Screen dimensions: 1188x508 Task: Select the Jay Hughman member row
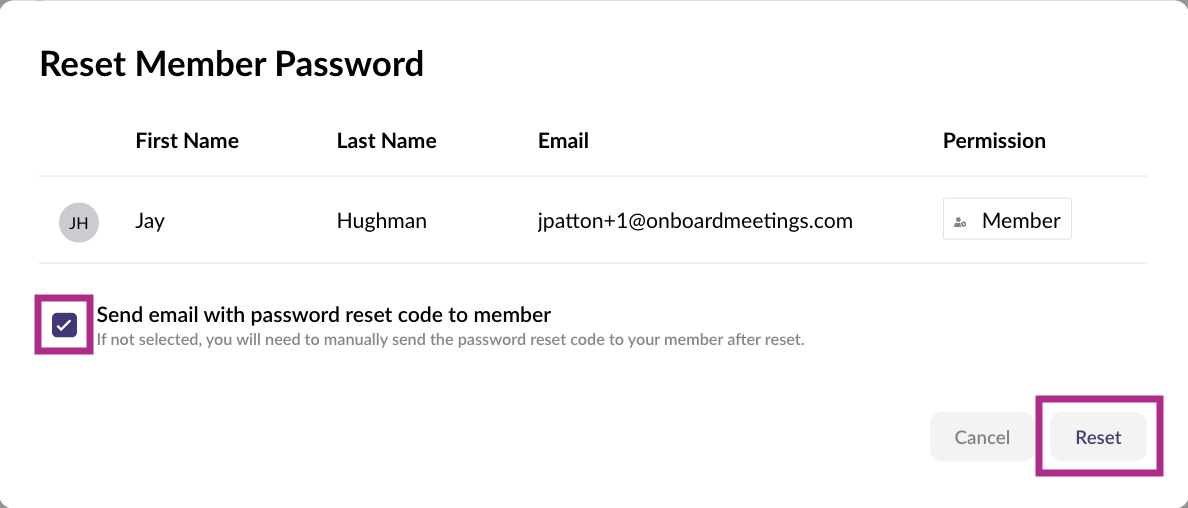(592, 221)
